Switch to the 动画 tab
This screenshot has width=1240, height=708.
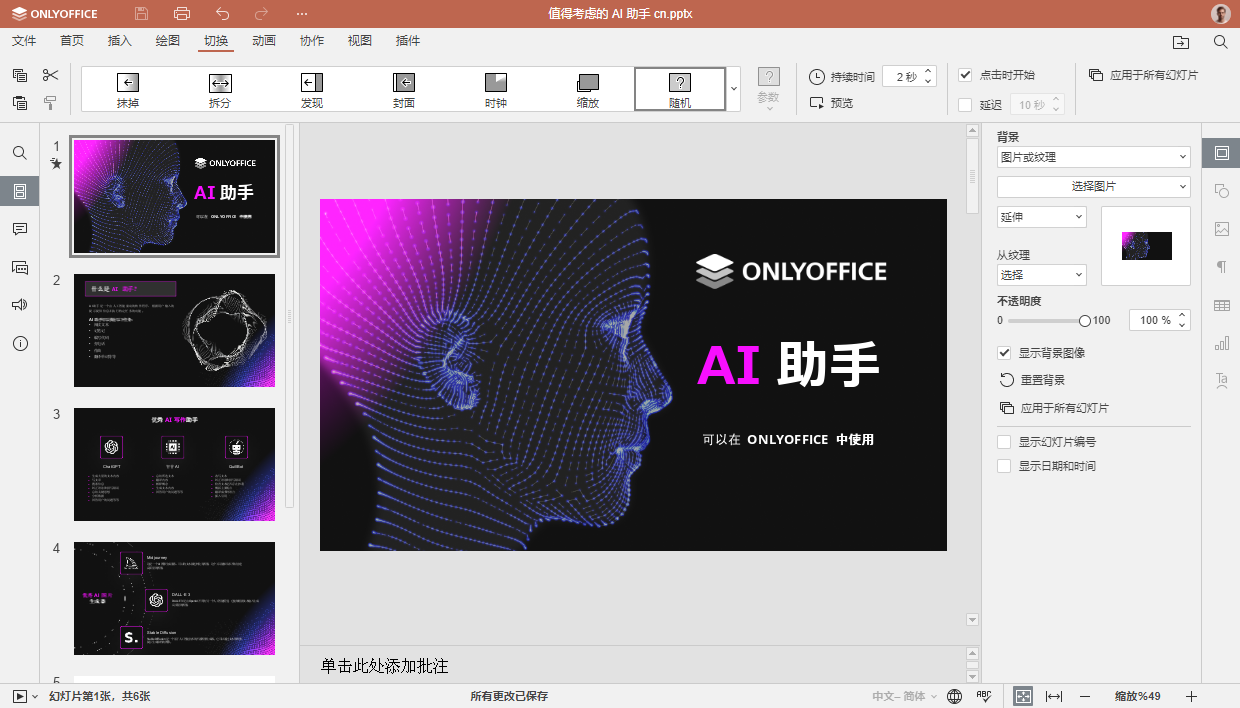coord(264,41)
